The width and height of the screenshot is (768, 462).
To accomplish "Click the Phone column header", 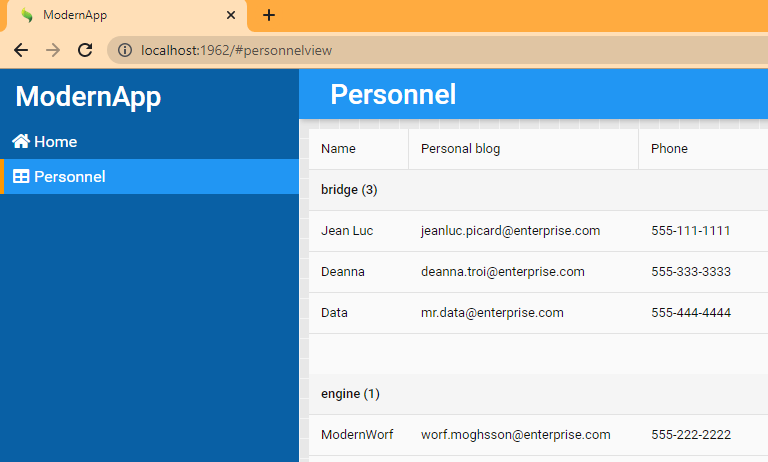I will click(x=669, y=149).
